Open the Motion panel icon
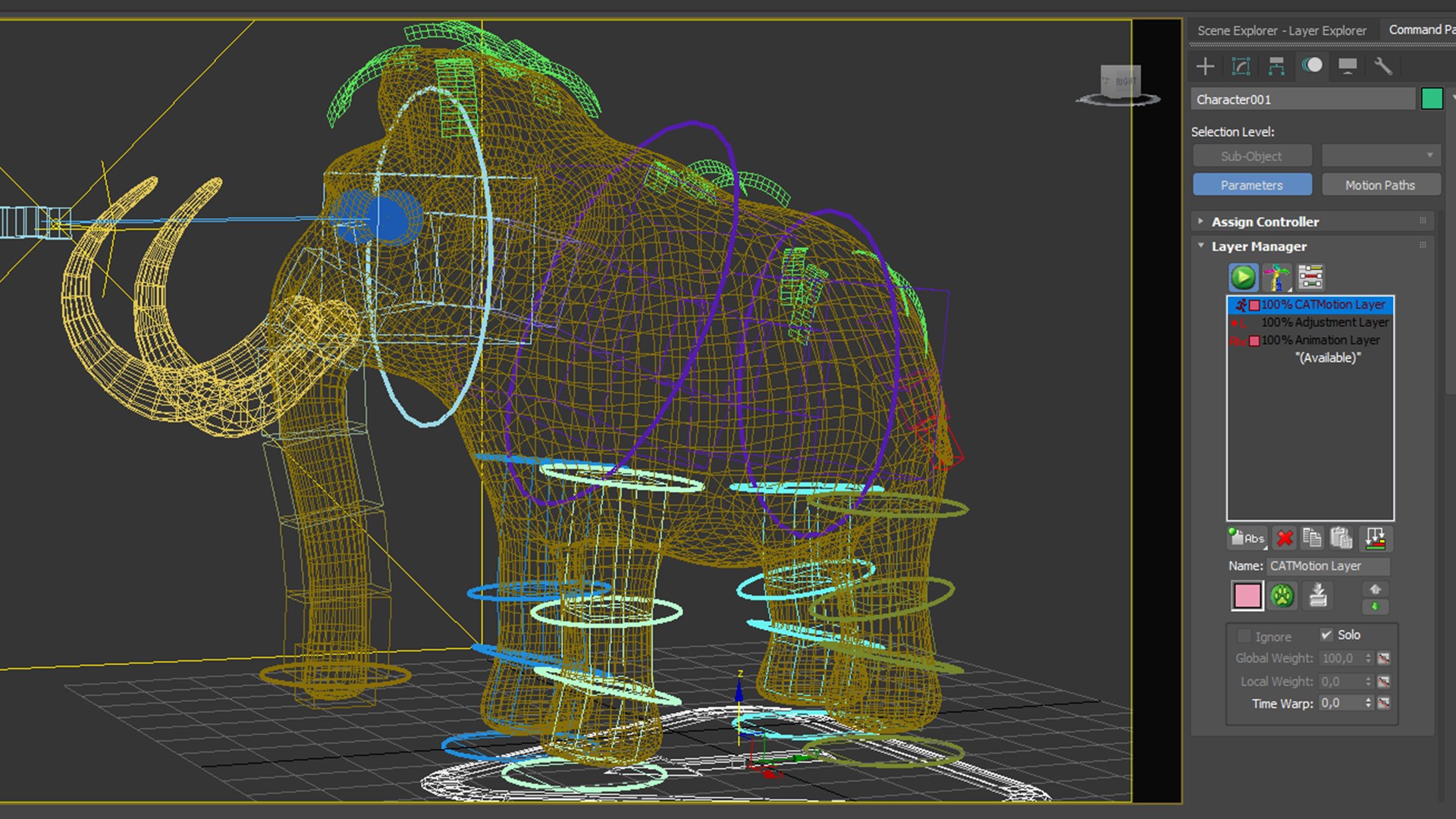Image resolution: width=1456 pixels, height=819 pixels. click(x=1312, y=66)
